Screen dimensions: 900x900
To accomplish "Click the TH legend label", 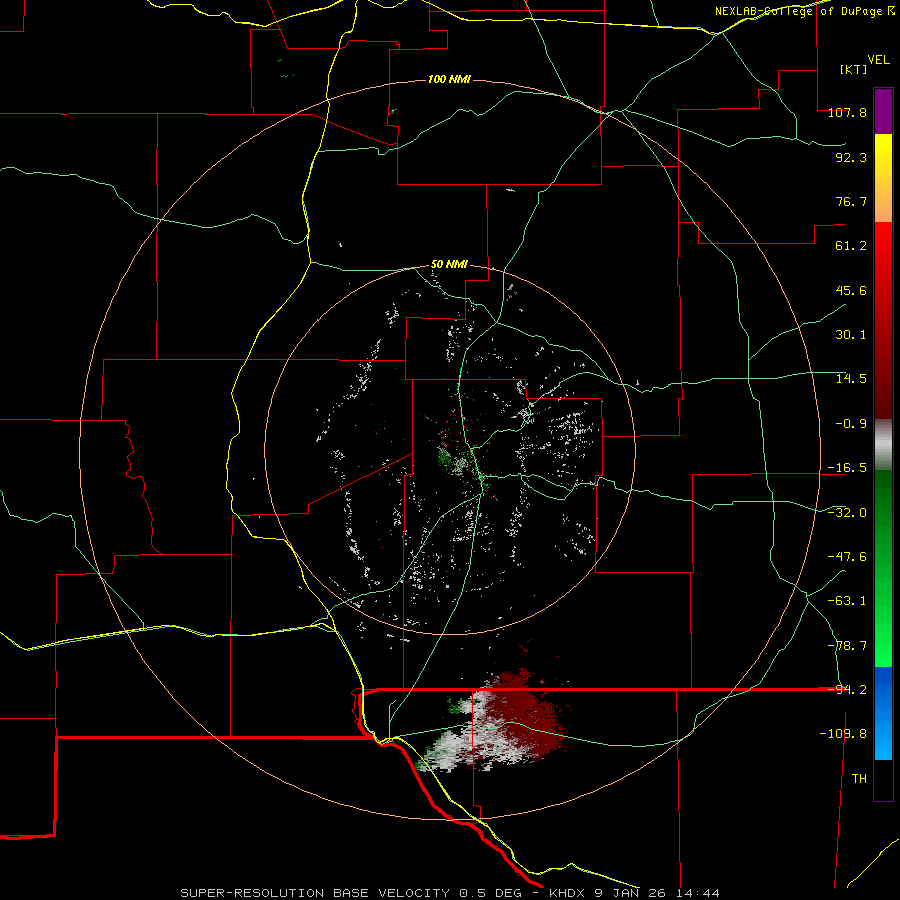I will coord(859,779).
